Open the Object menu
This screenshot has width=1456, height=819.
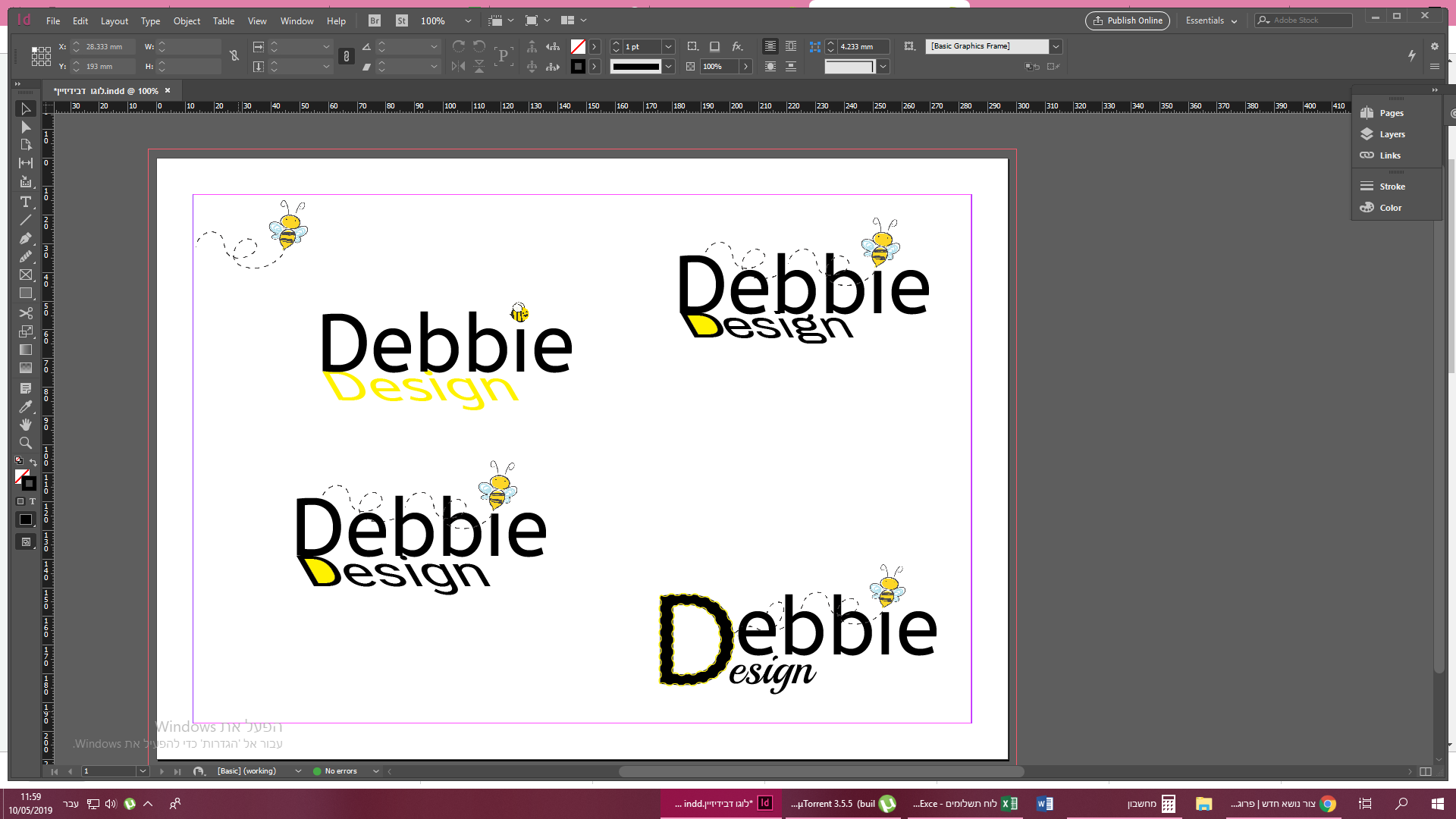187,21
